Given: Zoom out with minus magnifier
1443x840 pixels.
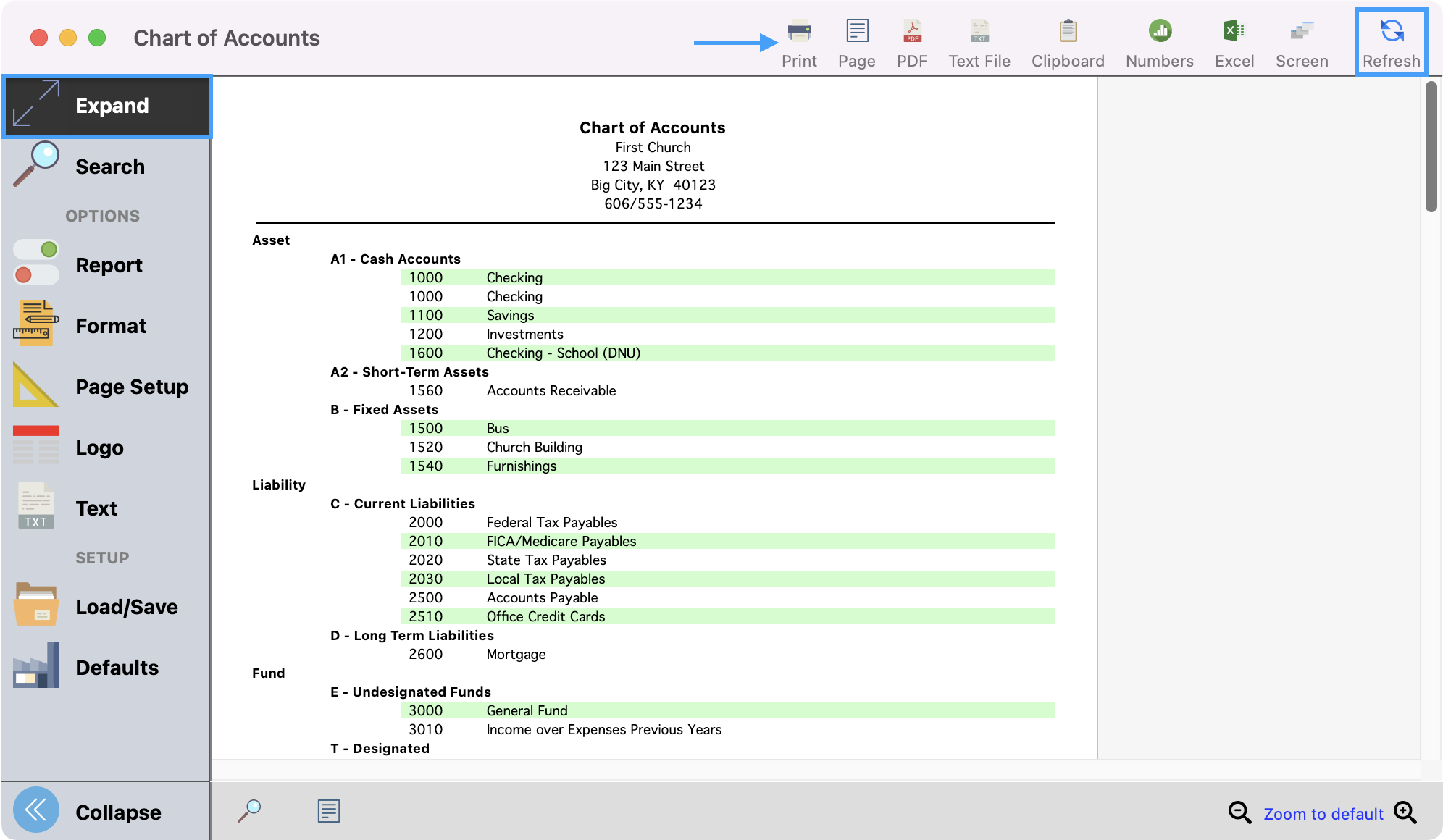Looking at the screenshot, I should click(x=1239, y=812).
